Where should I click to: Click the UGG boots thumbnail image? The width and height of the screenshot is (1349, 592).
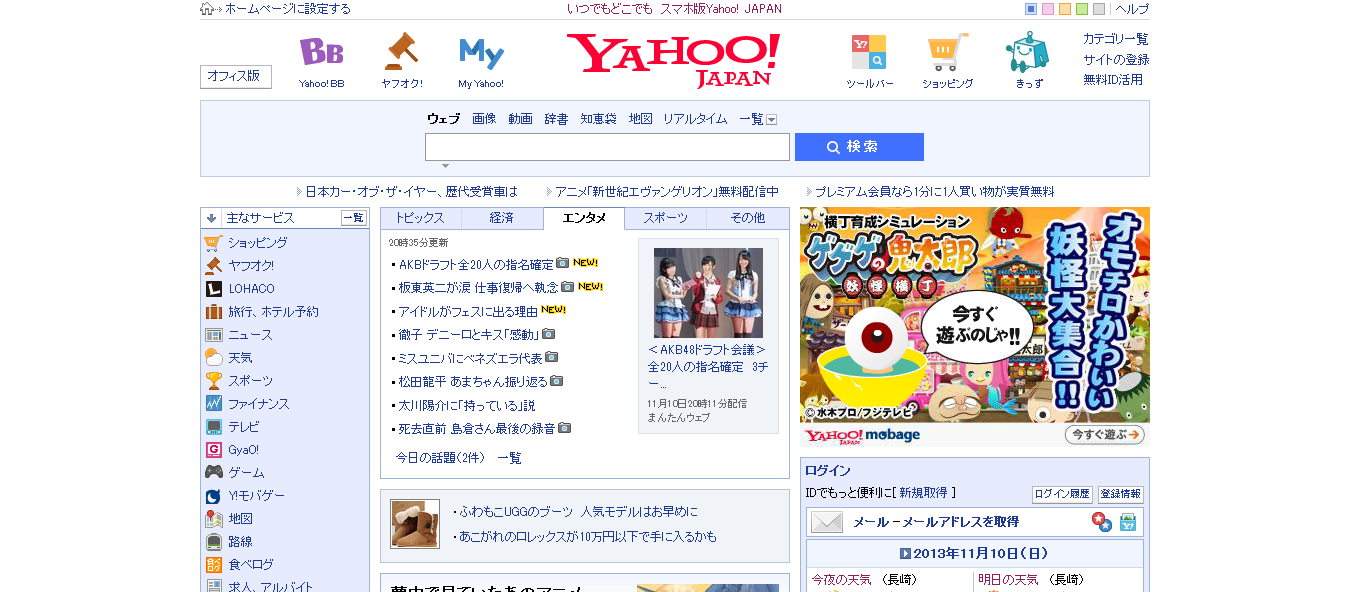pos(415,524)
